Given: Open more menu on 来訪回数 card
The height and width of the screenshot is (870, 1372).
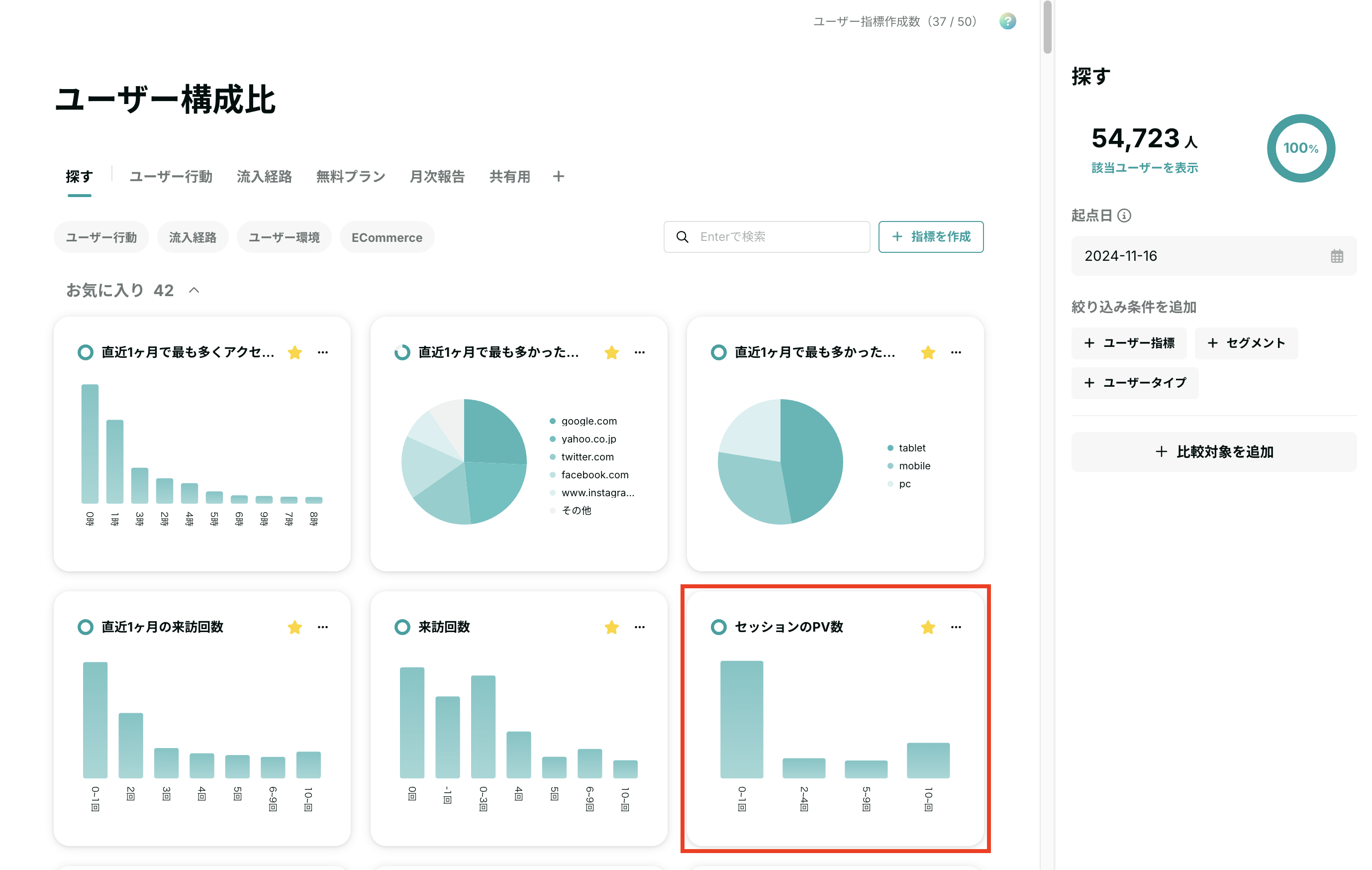Looking at the screenshot, I should tap(640, 627).
